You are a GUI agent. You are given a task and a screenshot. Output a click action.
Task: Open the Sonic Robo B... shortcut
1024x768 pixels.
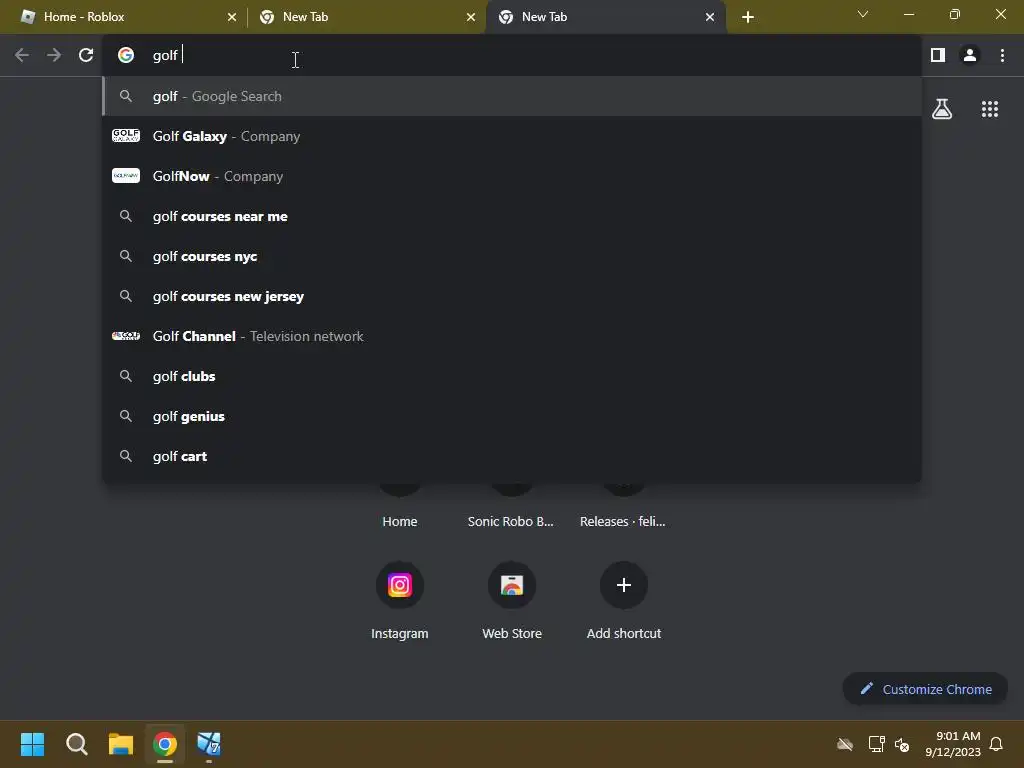(511, 521)
